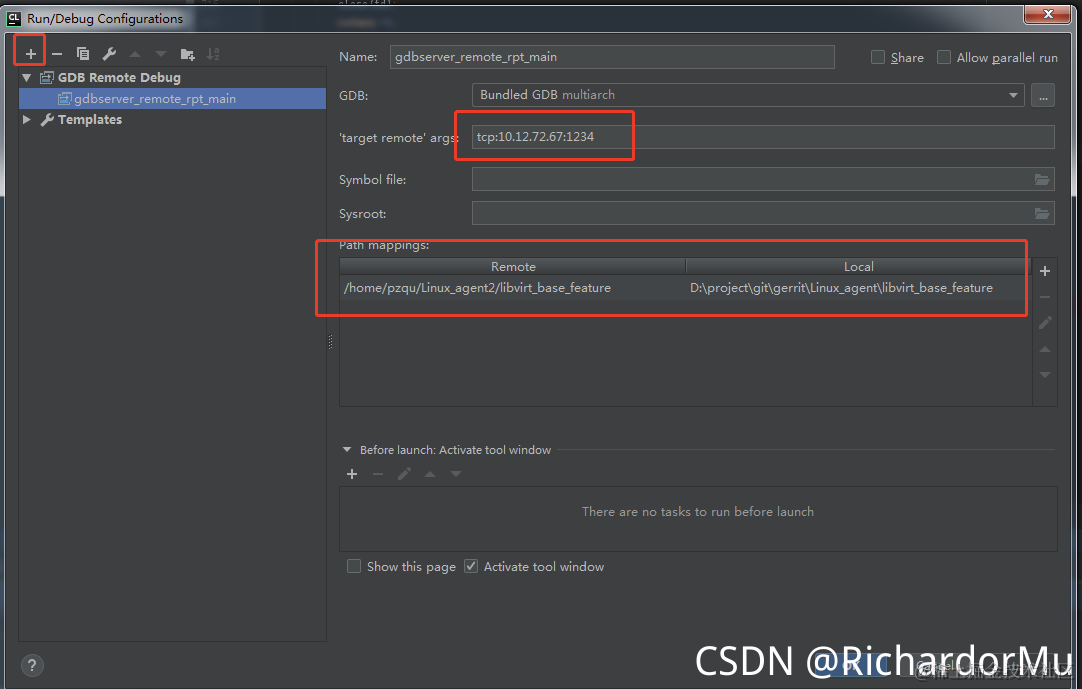Move path mapping down
This screenshot has height=689, width=1082.
(1045, 374)
